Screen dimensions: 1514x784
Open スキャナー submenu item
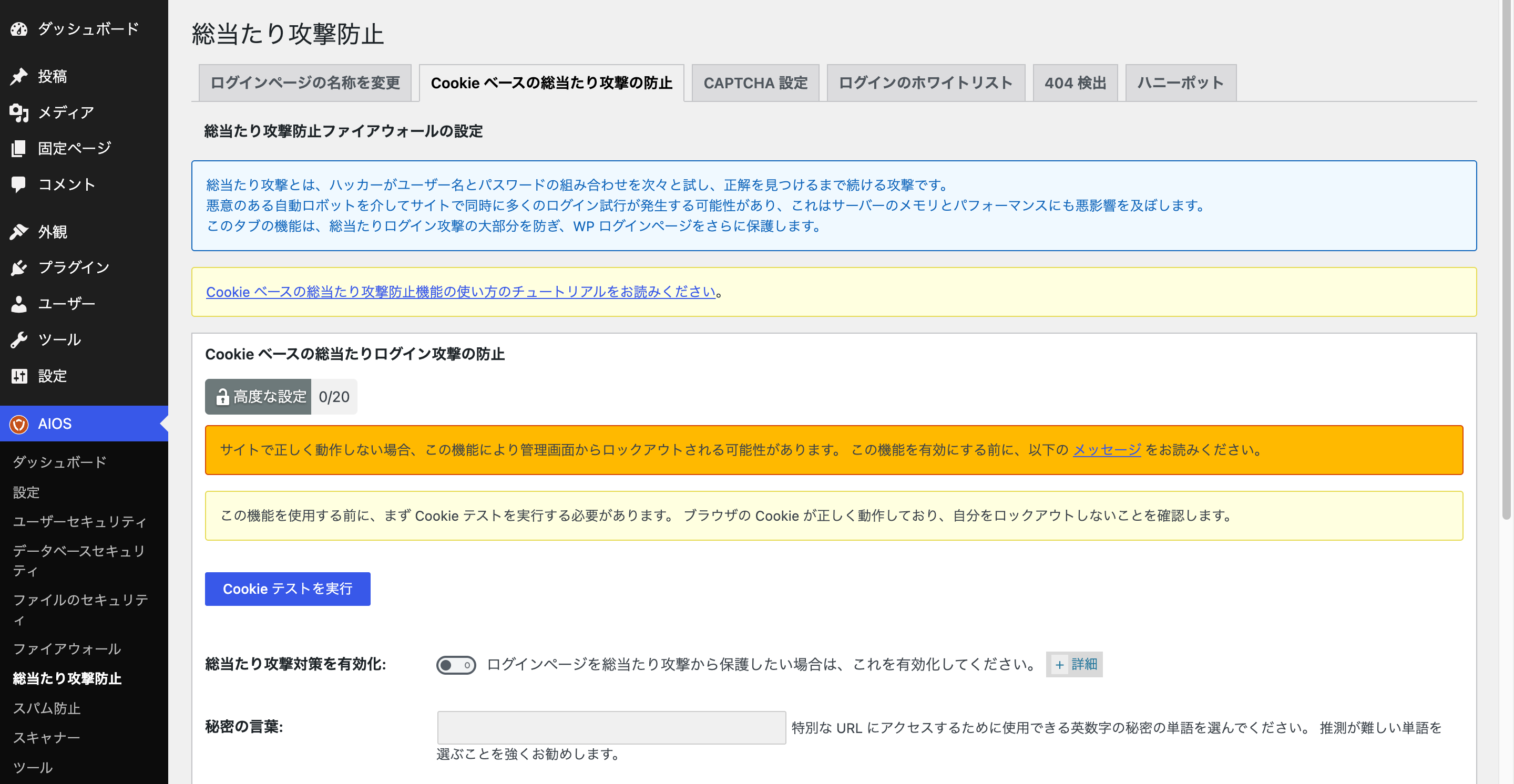point(46,738)
